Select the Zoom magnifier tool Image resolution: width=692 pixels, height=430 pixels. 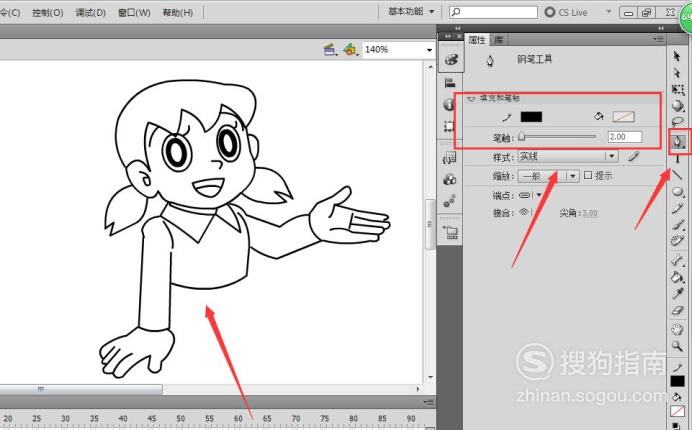coord(677,346)
